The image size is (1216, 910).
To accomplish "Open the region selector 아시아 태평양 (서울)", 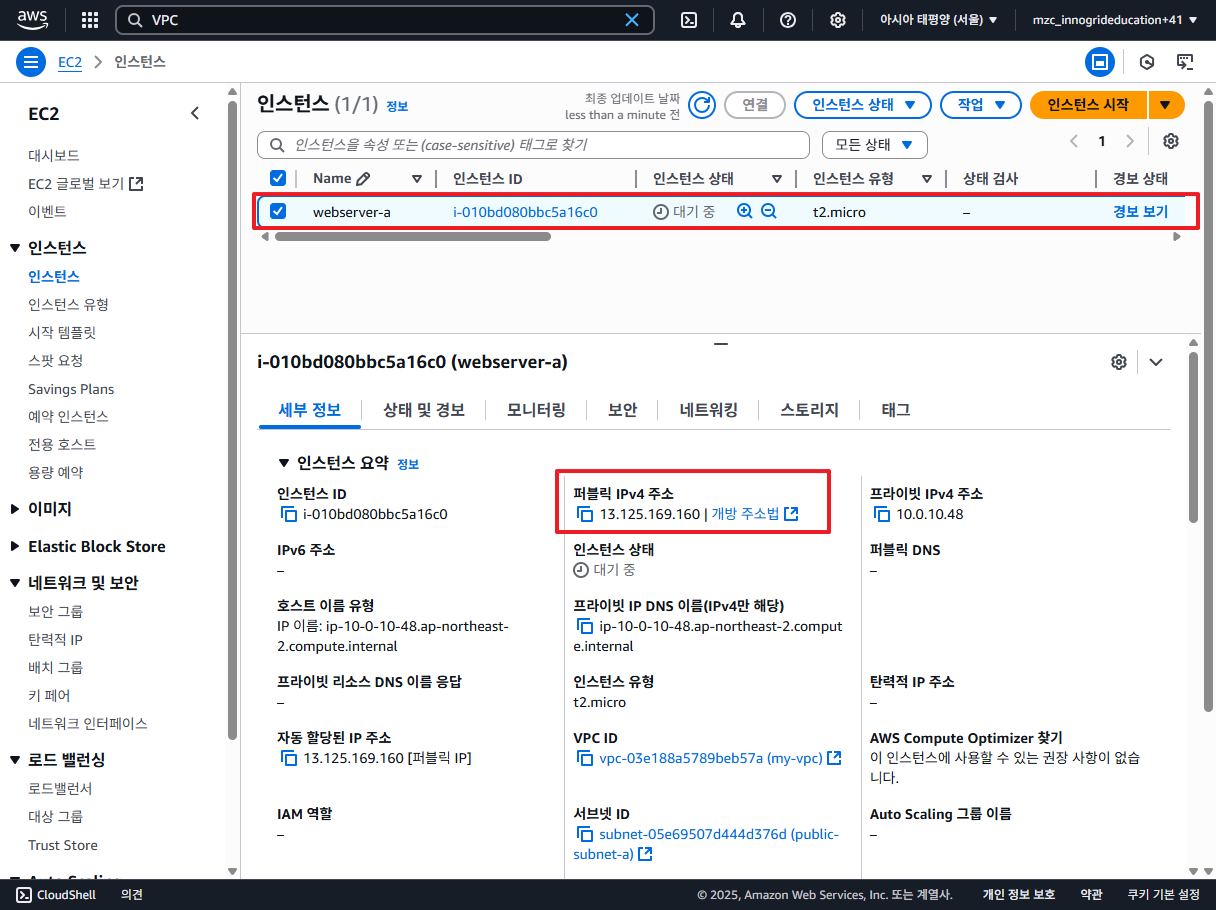I will (x=938, y=20).
